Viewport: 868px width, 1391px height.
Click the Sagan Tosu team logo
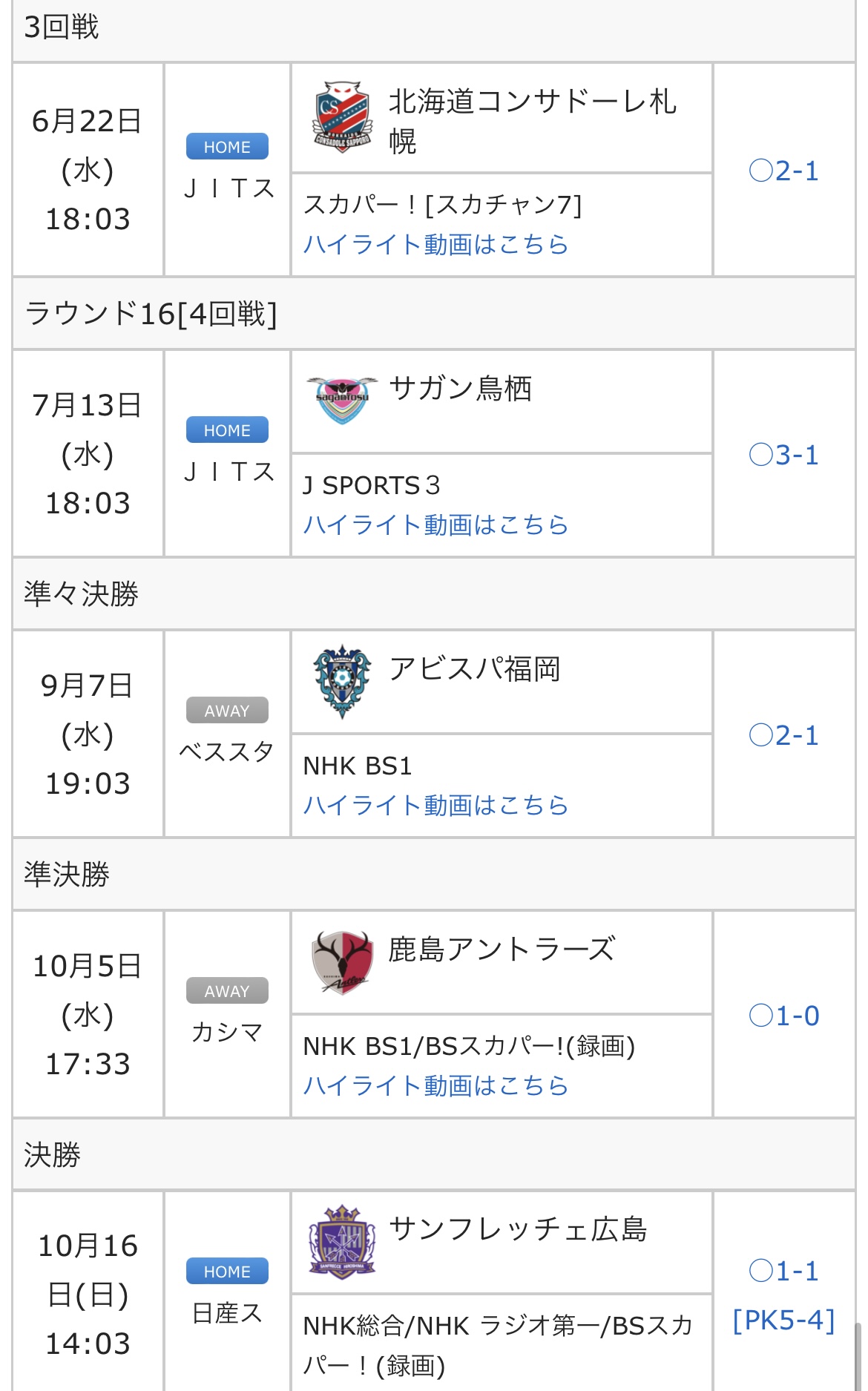click(342, 400)
